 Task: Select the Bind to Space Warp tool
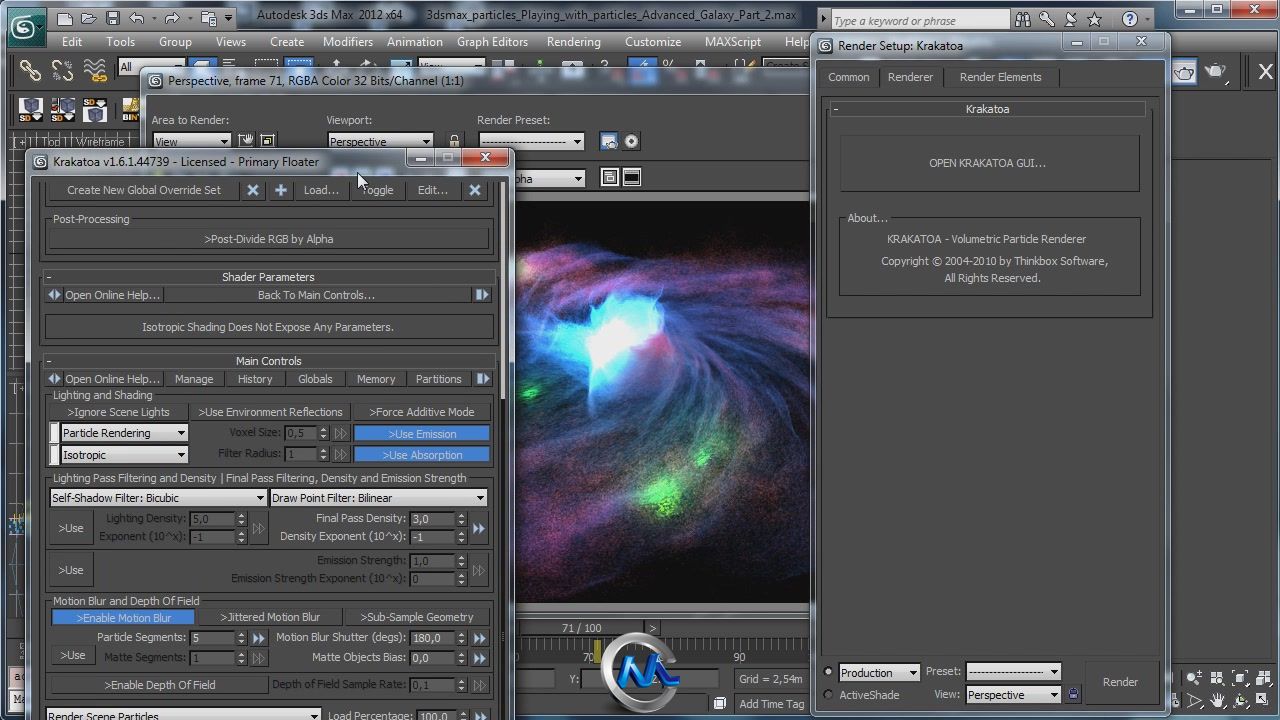coord(95,70)
